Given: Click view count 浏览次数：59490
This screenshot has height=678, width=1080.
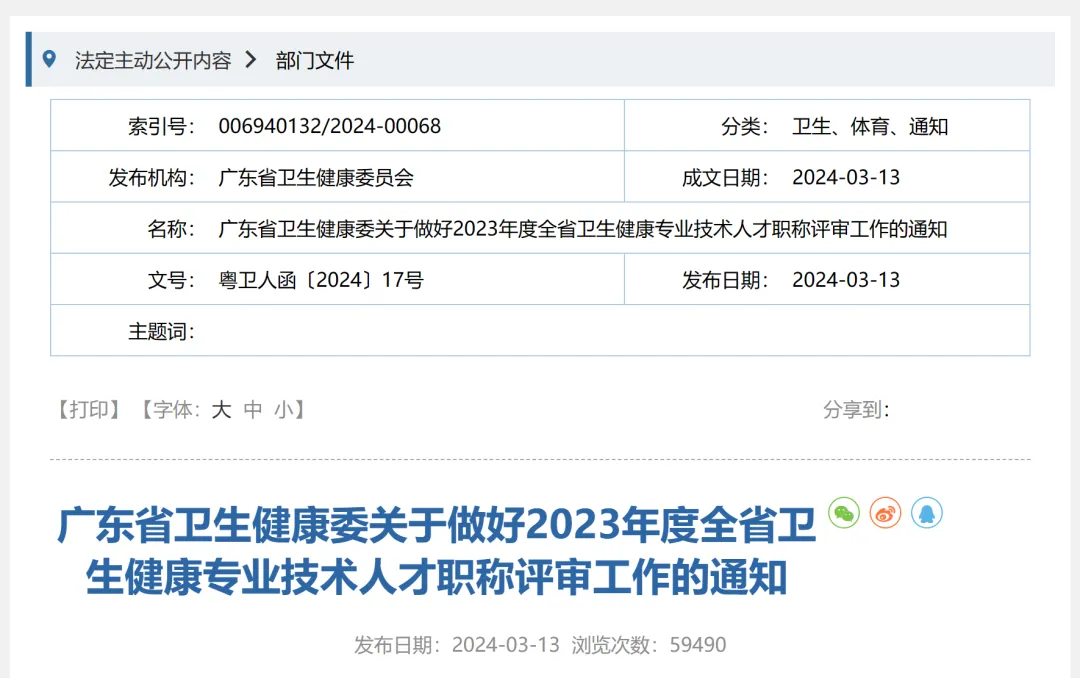Looking at the screenshot, I should tap(648, 645).
